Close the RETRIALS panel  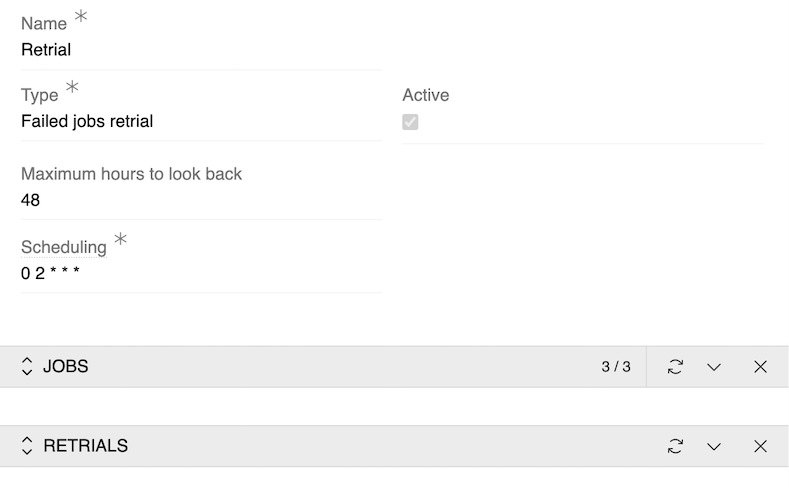[x=760, y=446]
